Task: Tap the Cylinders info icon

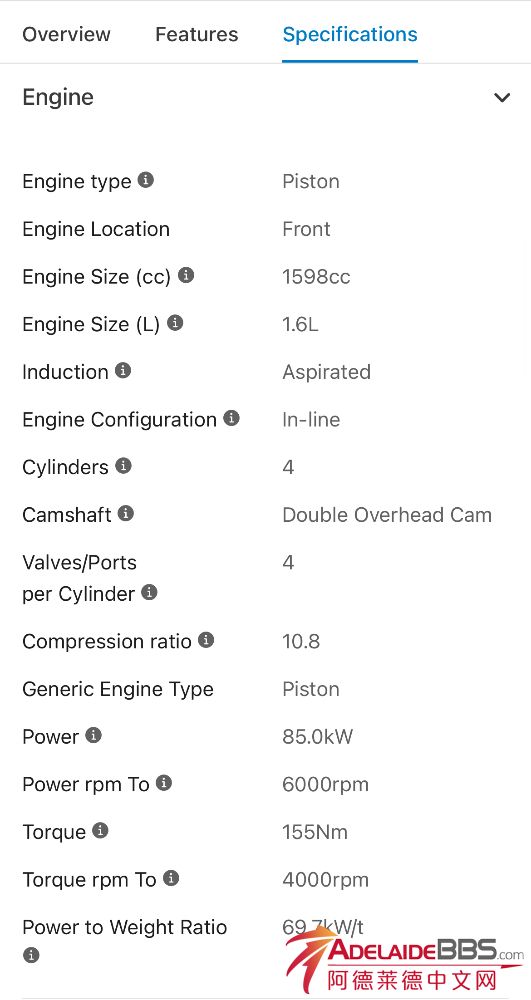Action: coord(123,466)
